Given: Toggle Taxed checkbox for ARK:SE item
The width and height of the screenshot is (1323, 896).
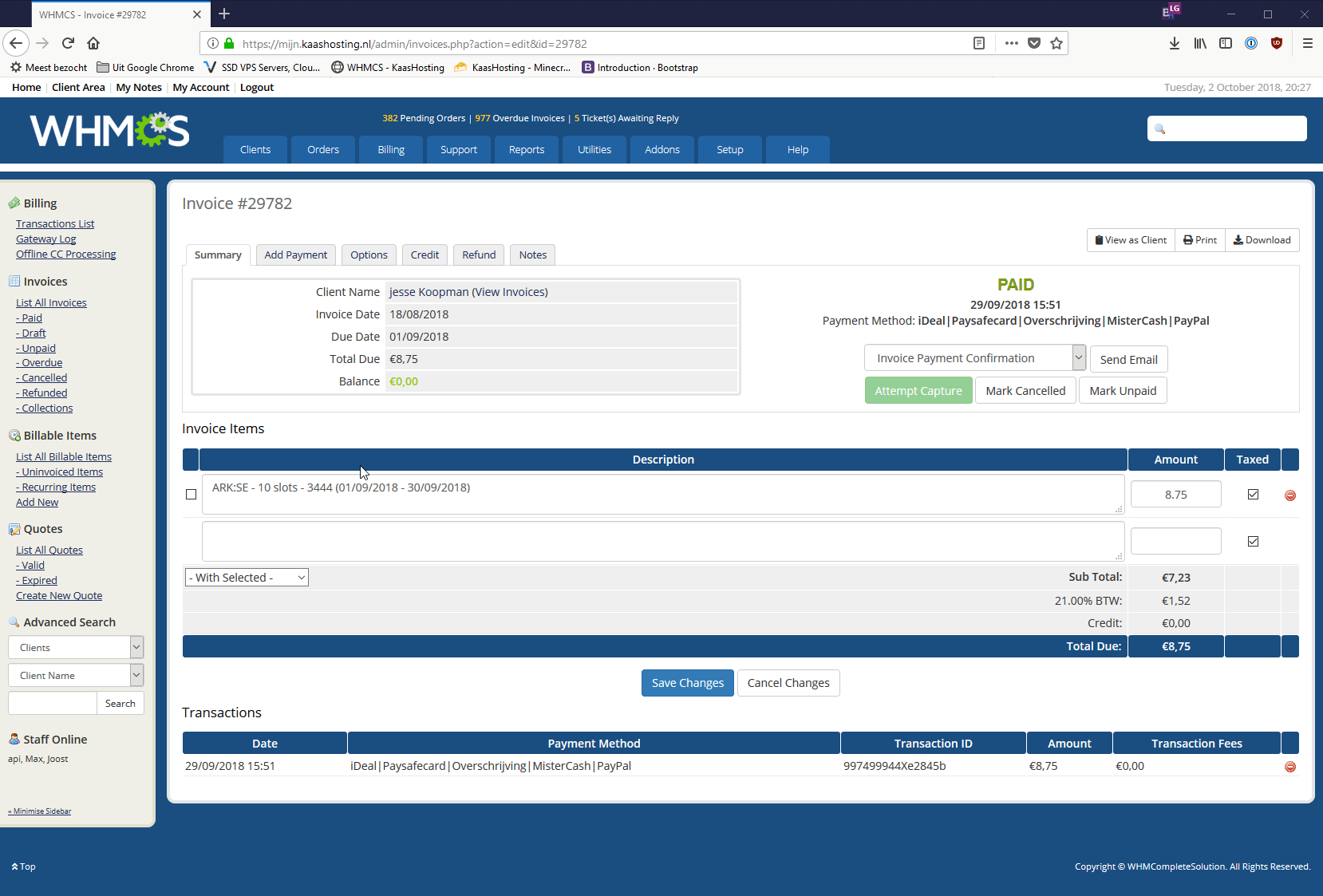Looking at the screenshot, I should coord(1253,495).
